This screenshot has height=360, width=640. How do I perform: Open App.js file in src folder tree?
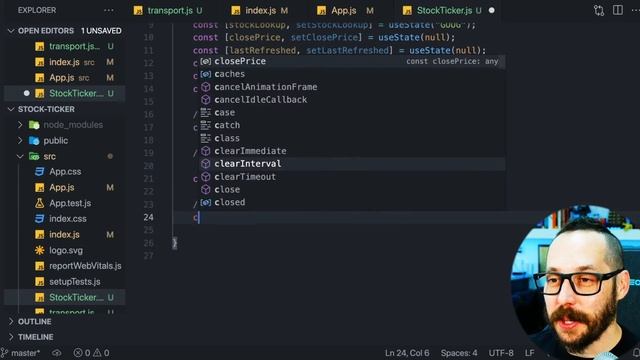point(62,188)
